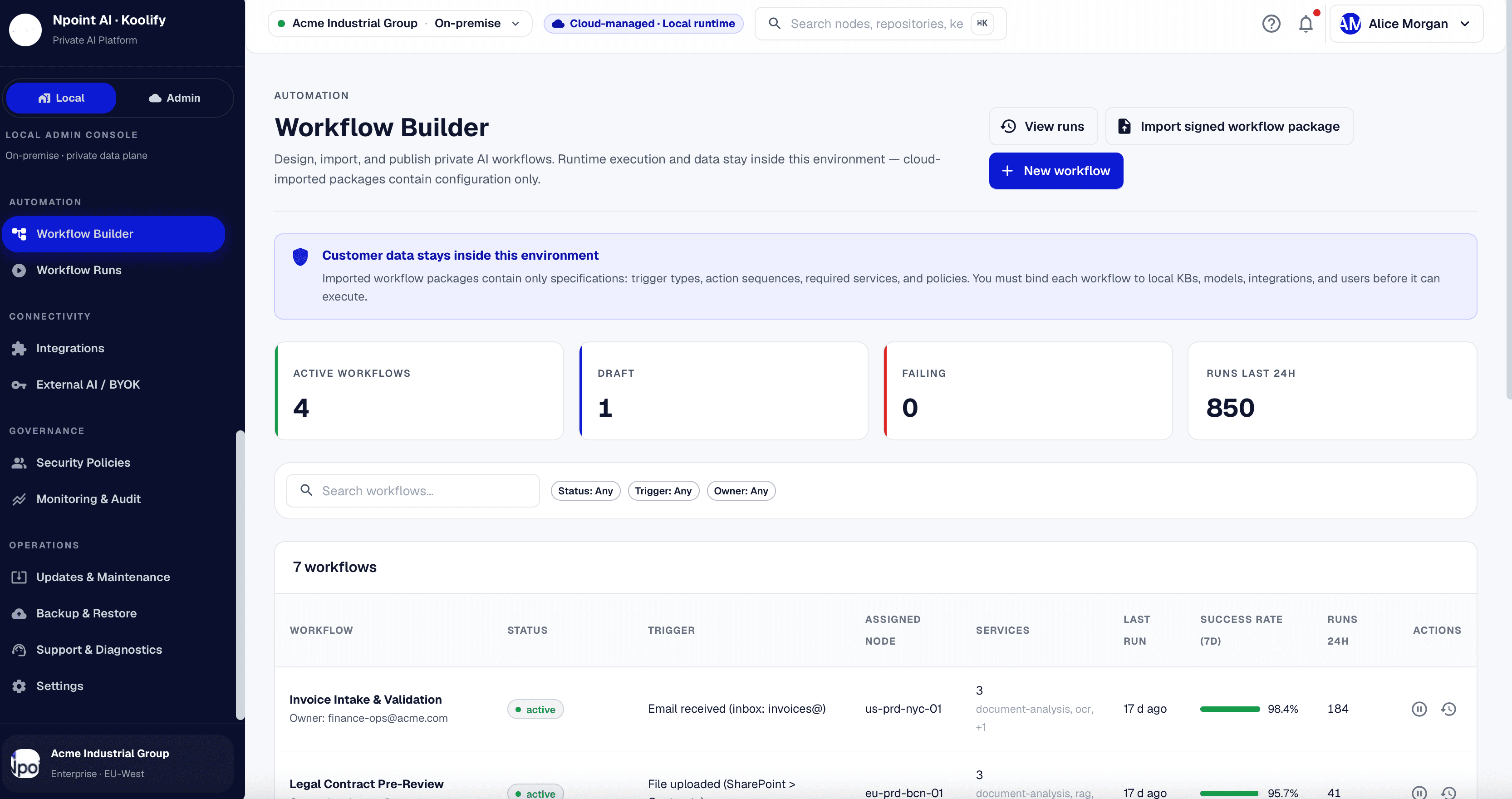The height and width of the screenshot is (799, 1512).
Task: Click the Support & Diagnostics headset icon
Action: click(20, 650)
